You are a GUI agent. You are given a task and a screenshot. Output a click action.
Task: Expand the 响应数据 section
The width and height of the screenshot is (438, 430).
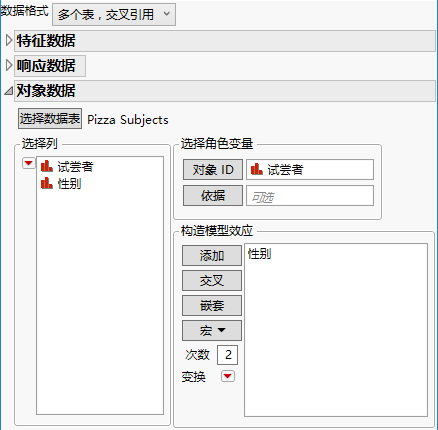9,65
